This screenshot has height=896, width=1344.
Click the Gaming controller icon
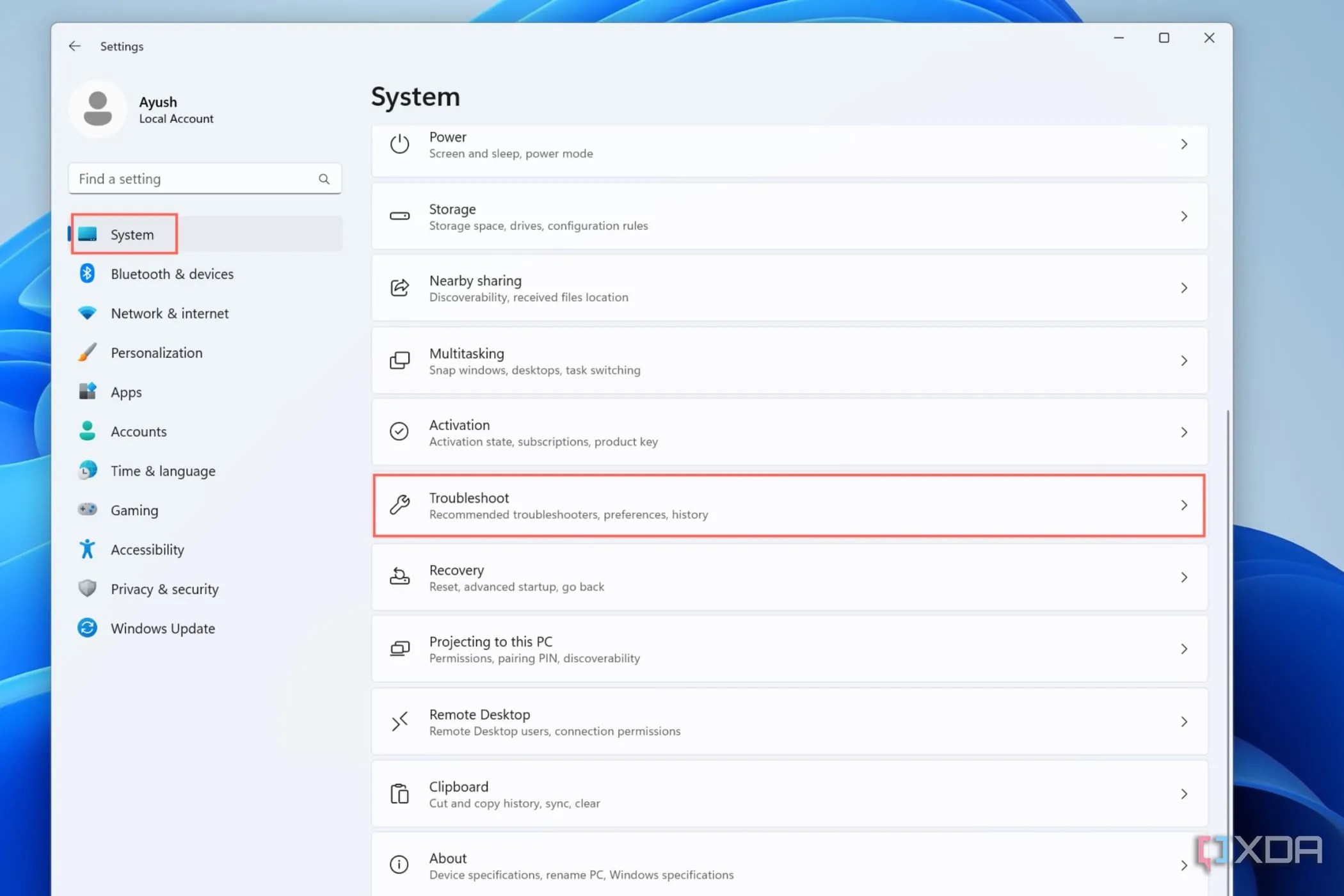point(88,509)
